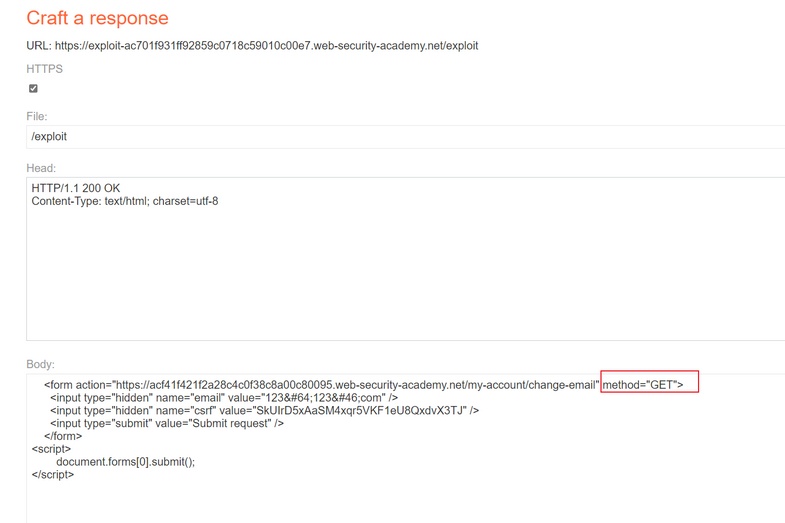Click the 'Head:' label
This screenshot has height=523, width=785.
click(x=41, y=168)
